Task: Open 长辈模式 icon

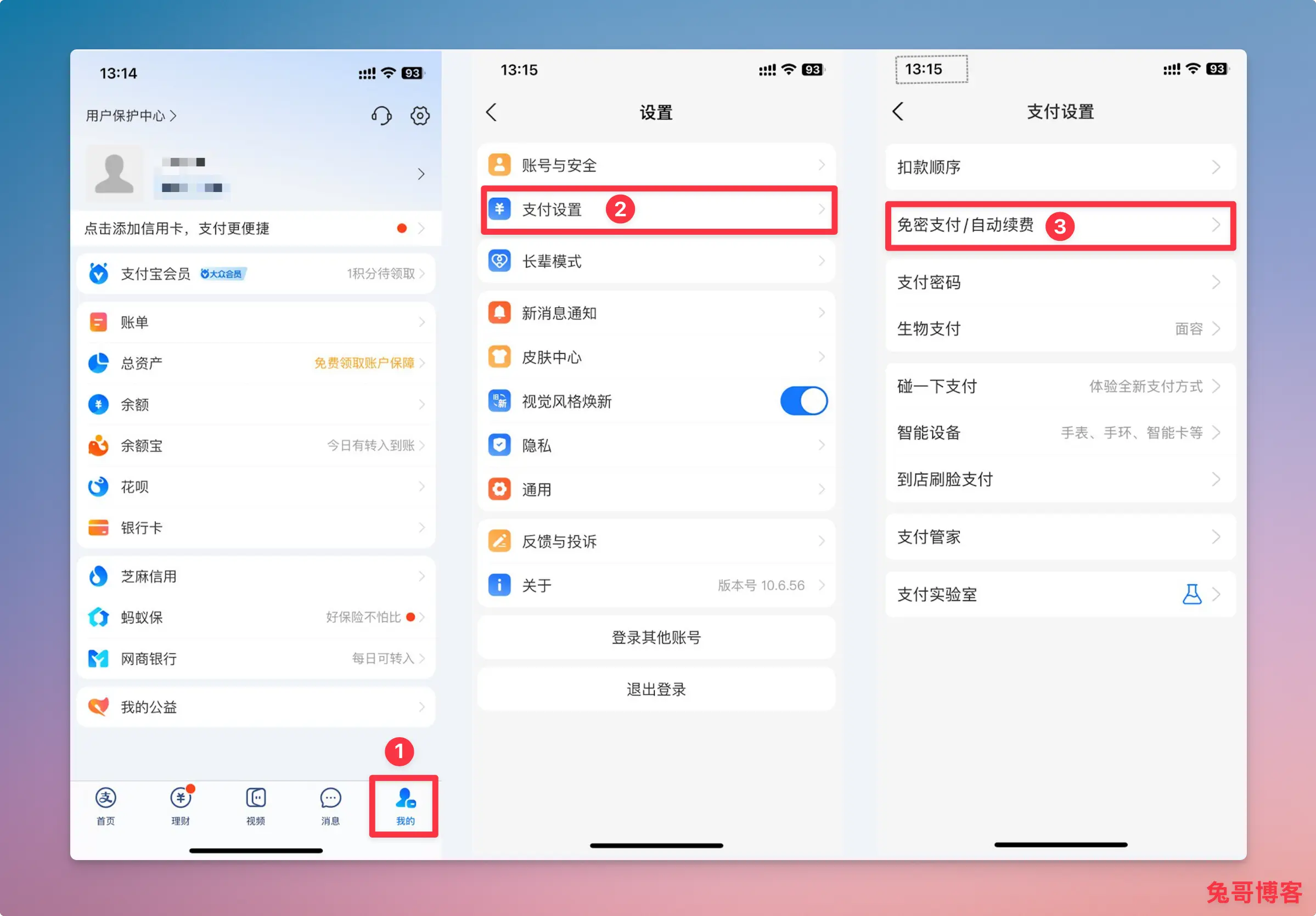Action: 499,261
